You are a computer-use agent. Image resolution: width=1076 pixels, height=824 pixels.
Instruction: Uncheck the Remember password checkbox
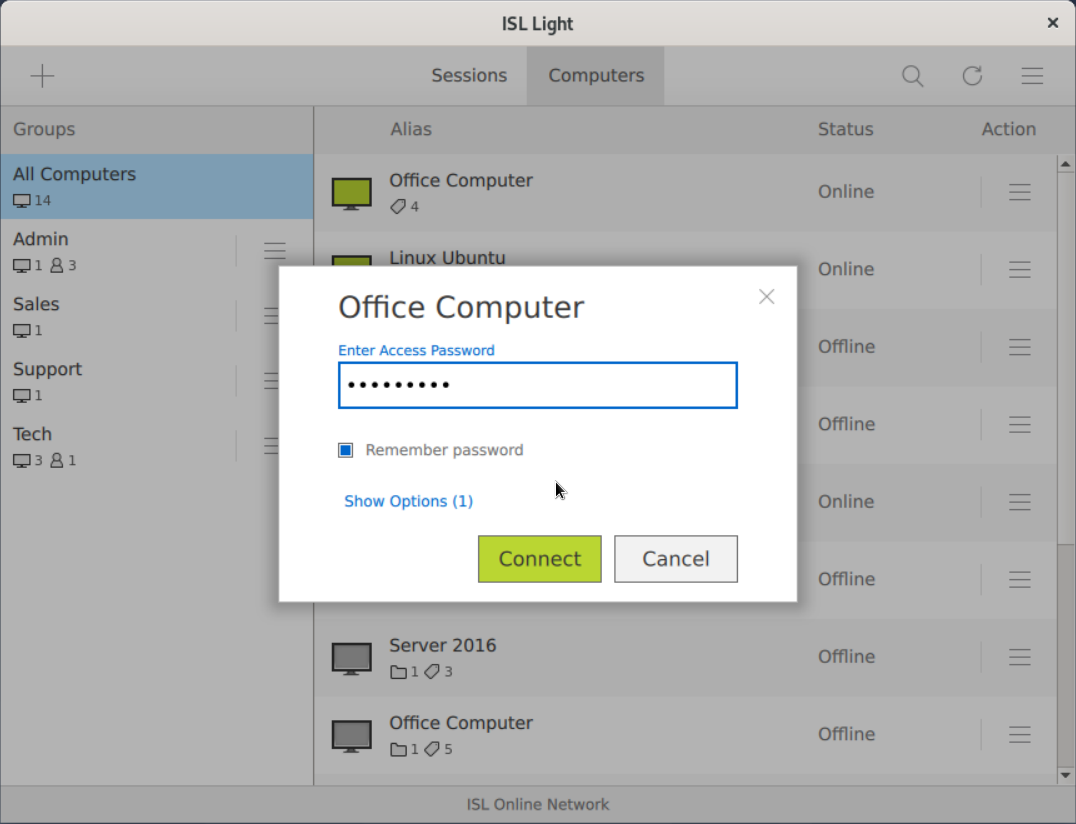(345, 450)
